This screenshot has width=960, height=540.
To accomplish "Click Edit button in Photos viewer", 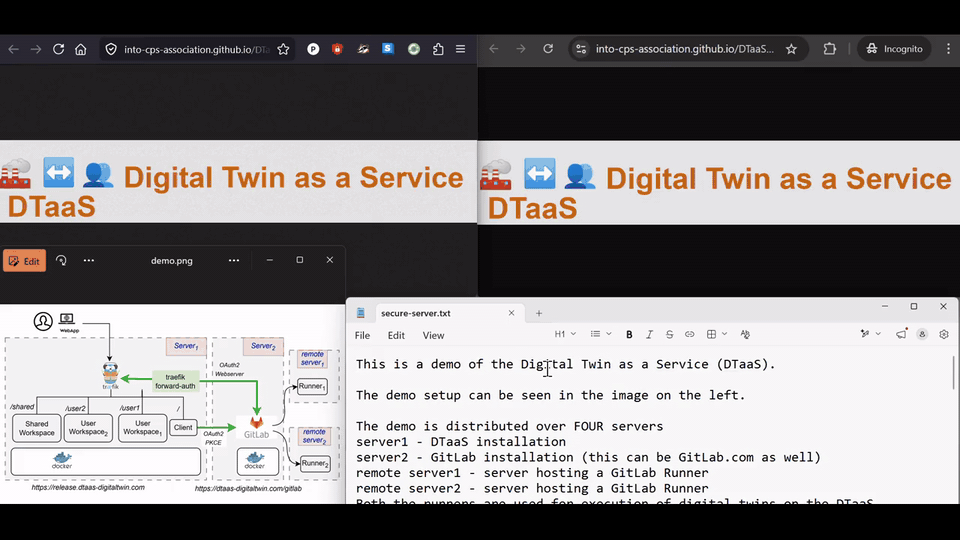I will pyautogui.click(x=24, y=261).
